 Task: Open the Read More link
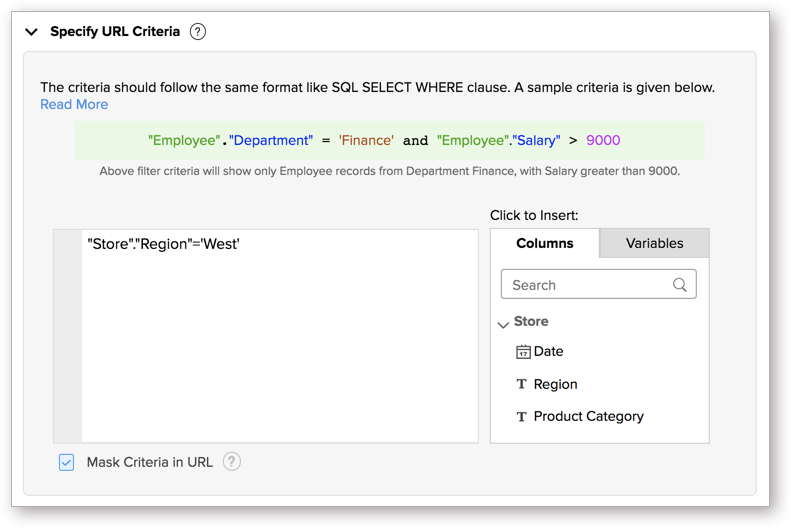click(x=74, y=105)
